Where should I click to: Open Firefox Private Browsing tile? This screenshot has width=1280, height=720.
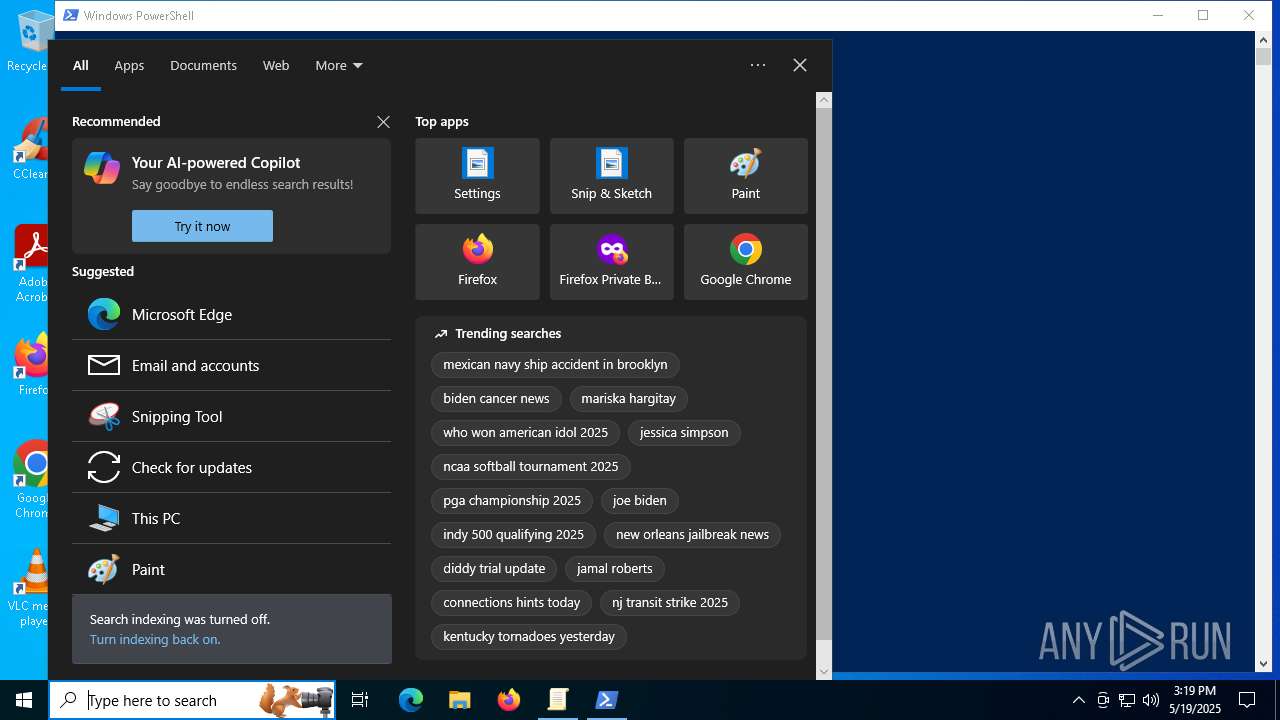click(611, 262)
